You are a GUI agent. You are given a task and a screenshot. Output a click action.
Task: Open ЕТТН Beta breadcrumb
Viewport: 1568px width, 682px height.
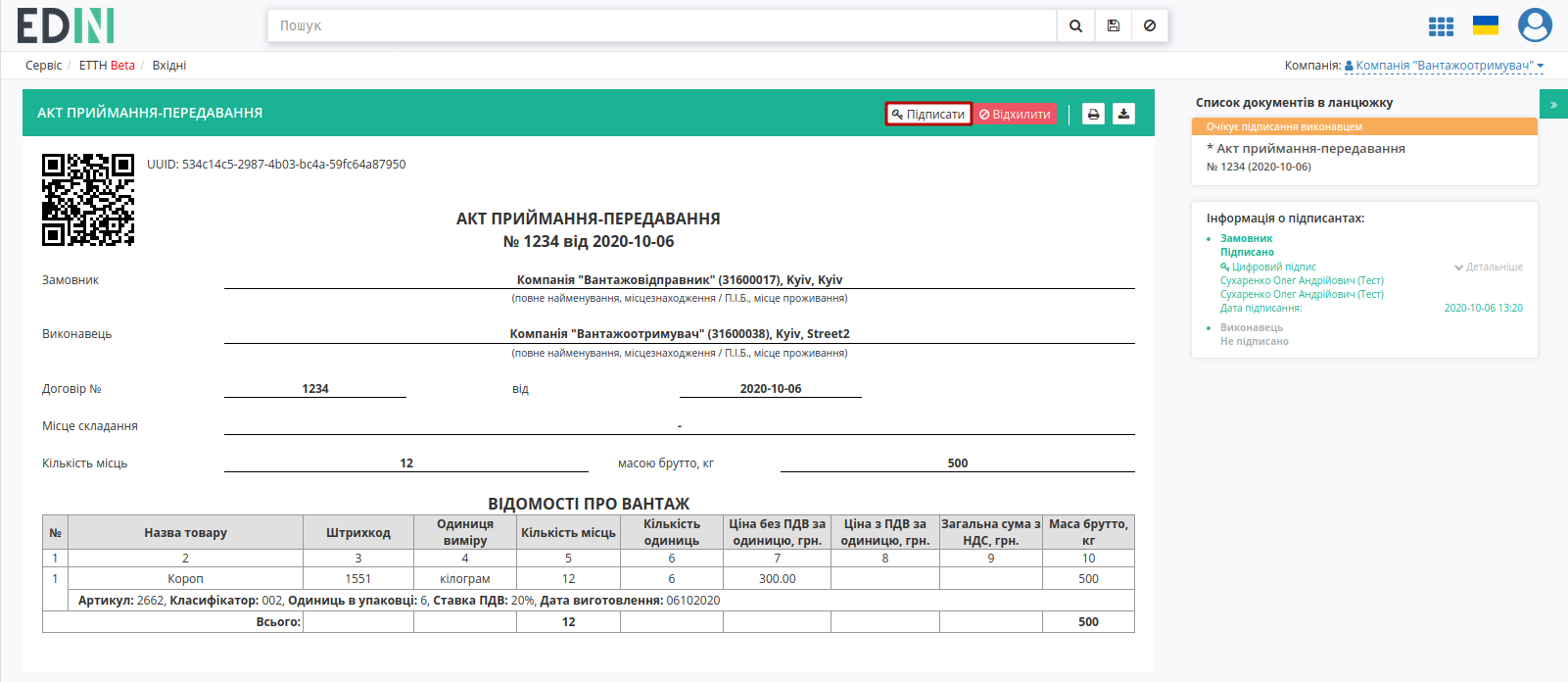[107, 66]
